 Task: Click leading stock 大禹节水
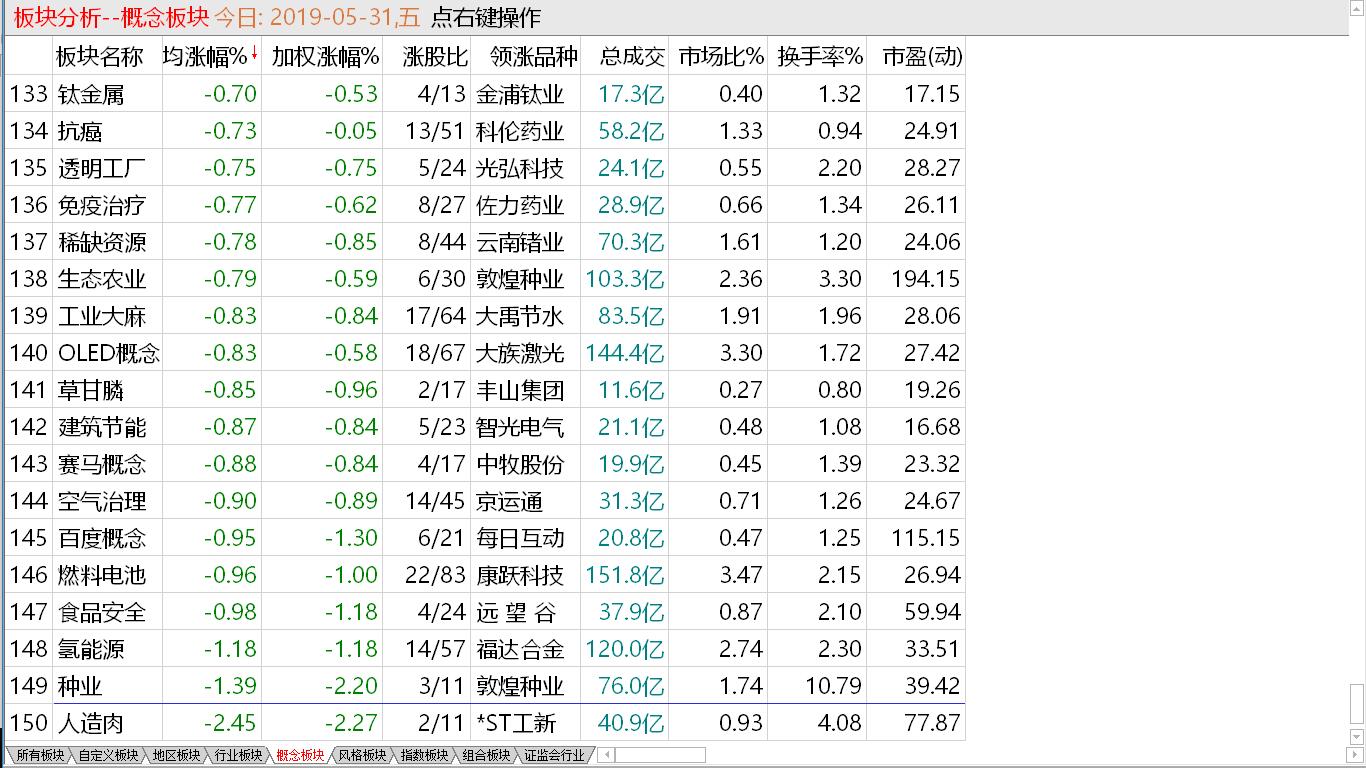tap(520, 316)
